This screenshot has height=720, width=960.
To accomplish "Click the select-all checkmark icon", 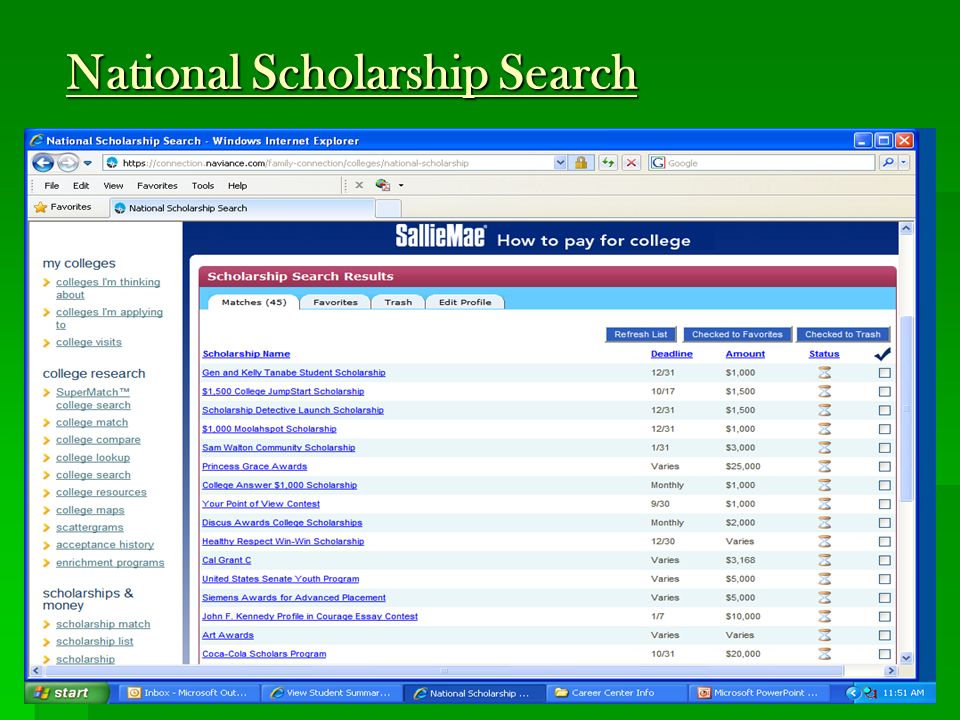I will 882,353.
